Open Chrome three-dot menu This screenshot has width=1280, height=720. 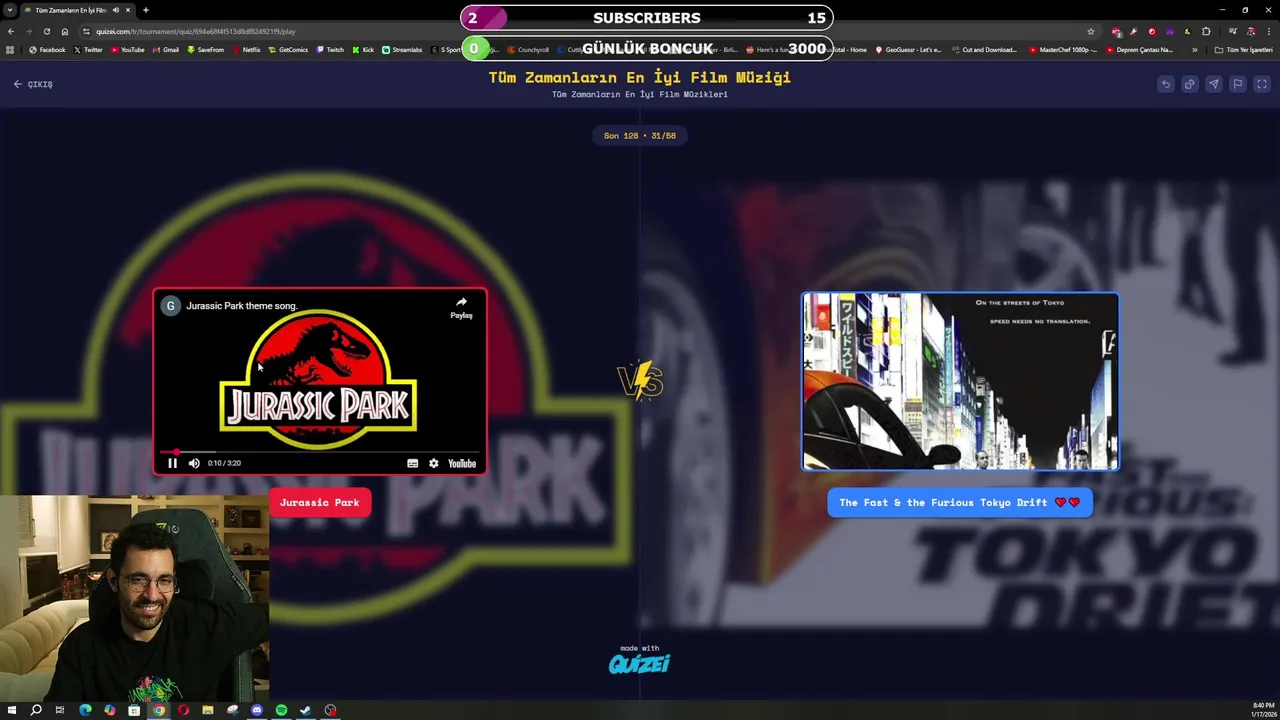click(x=1269, y=31)
